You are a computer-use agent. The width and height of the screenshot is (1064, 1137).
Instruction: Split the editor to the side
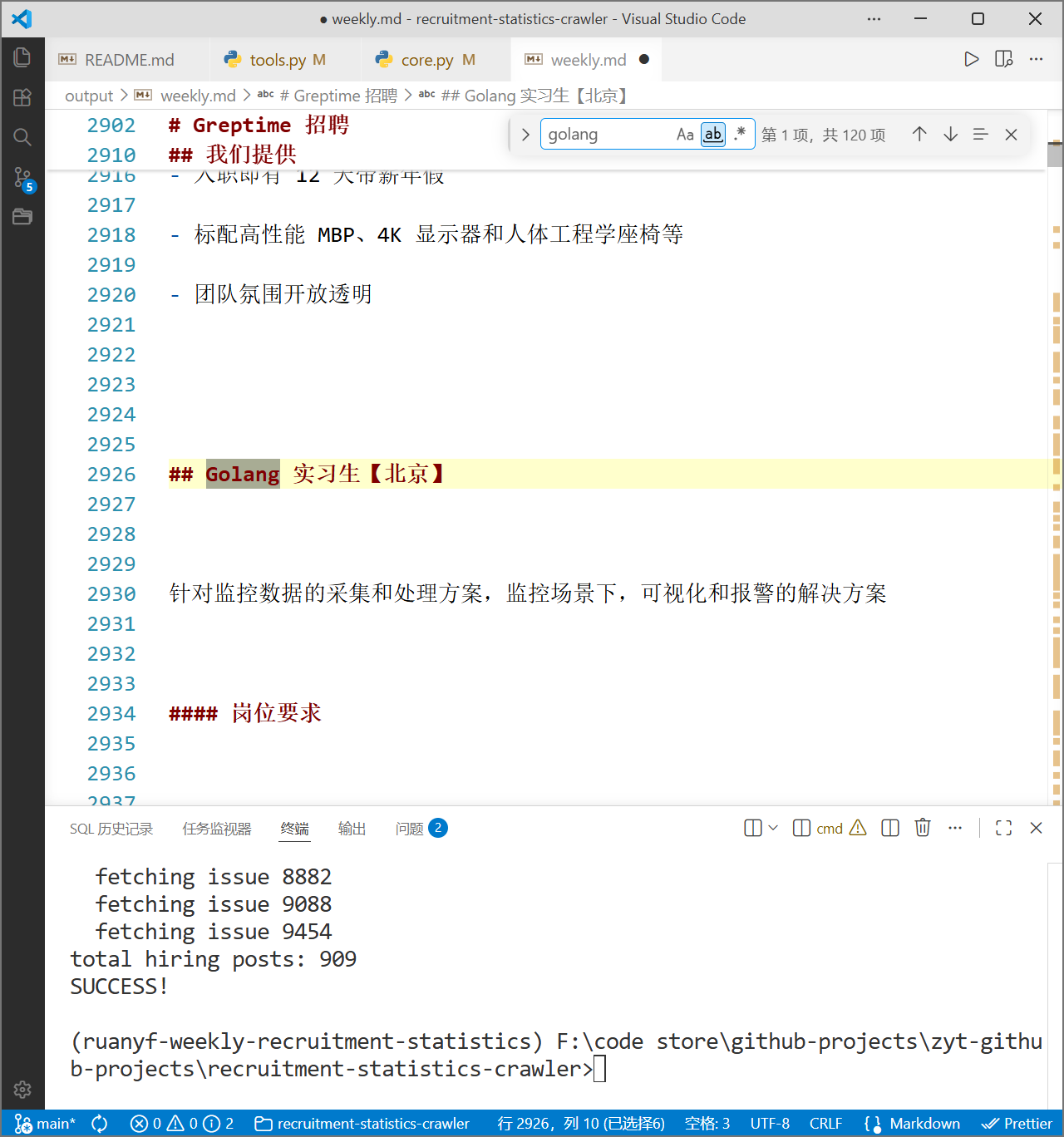(x=1003, y=59)
